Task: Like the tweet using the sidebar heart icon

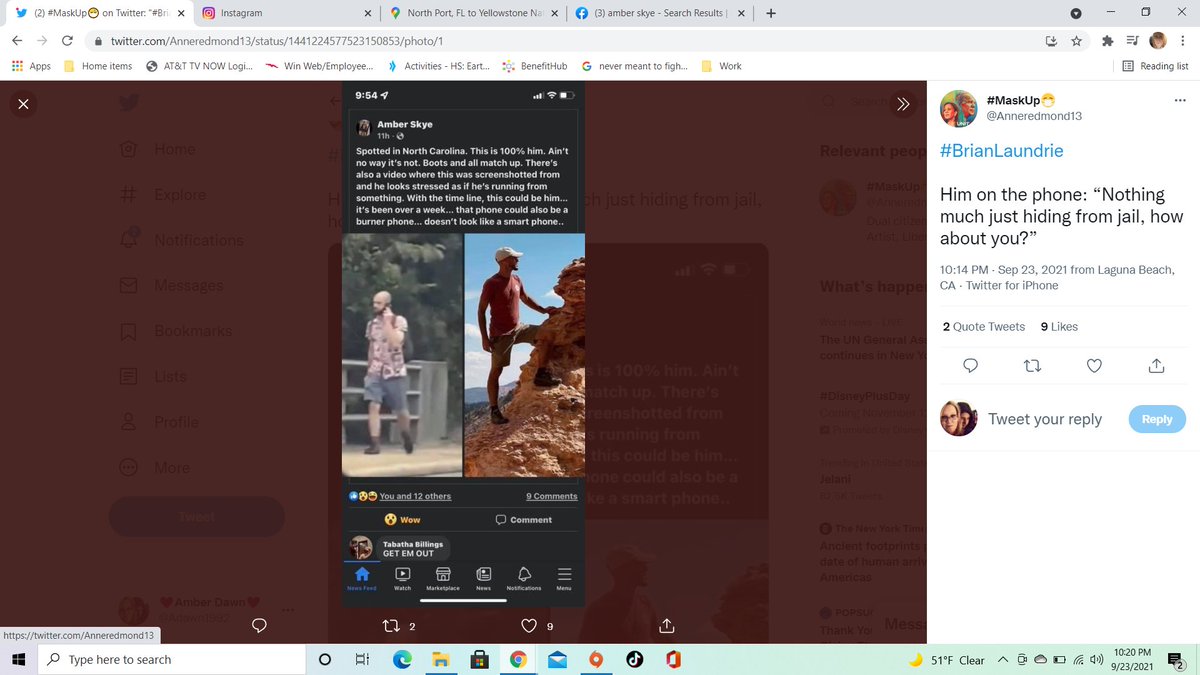Action: point(1094,366)
